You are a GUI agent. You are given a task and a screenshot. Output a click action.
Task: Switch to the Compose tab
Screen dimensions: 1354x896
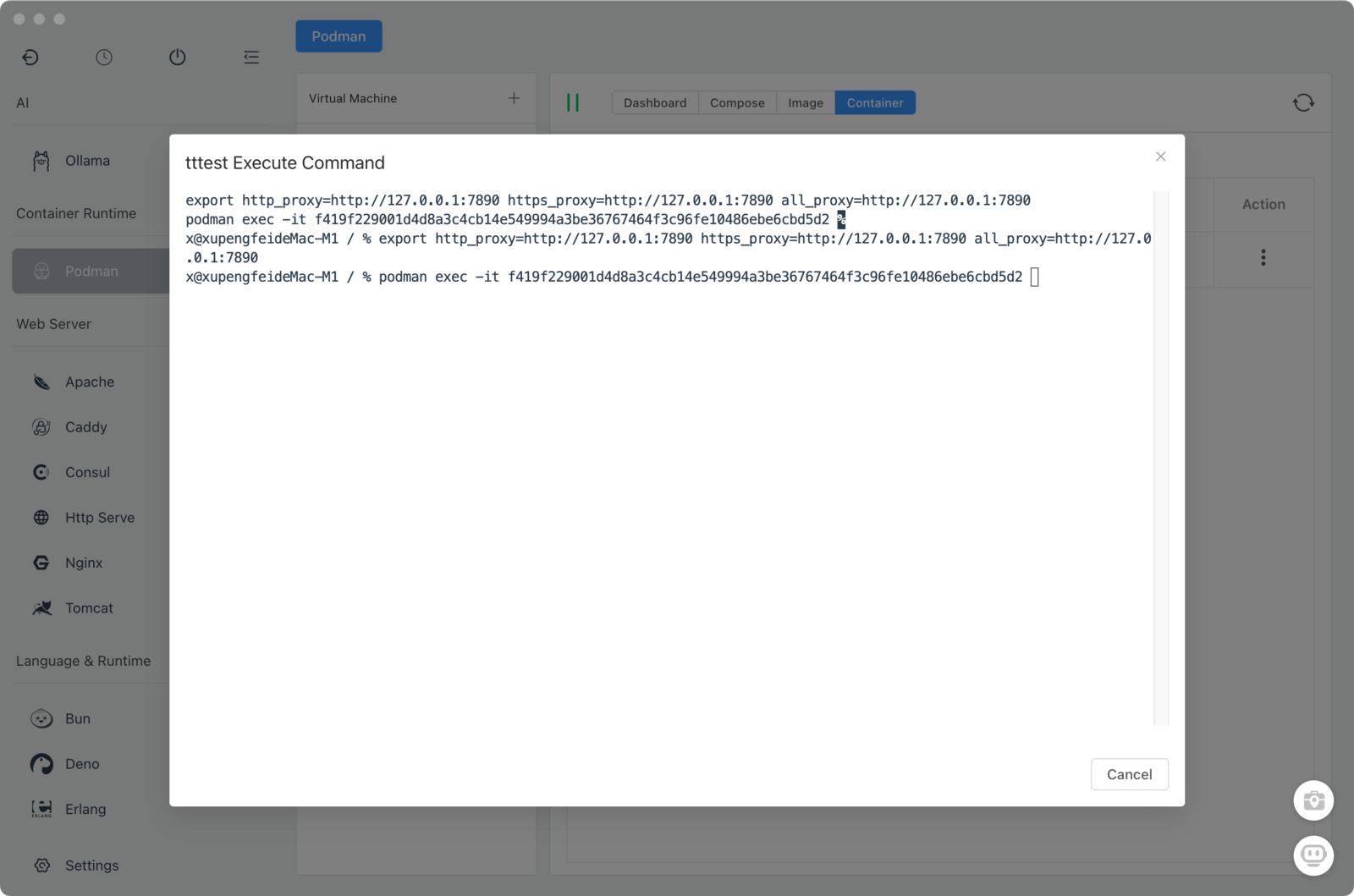point(736,102)
